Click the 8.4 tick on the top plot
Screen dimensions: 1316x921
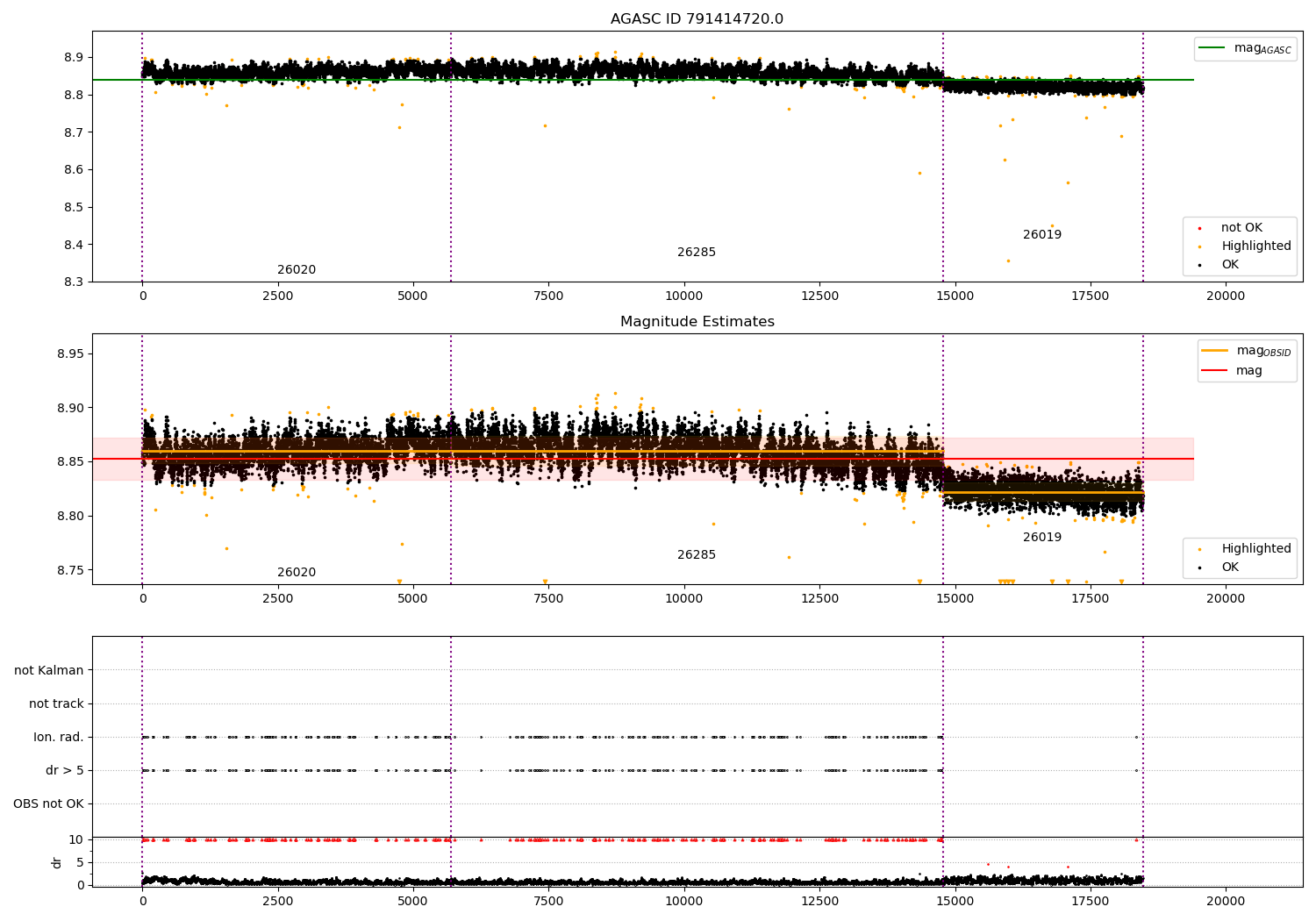pyautogui.click(x=72, y=245)
